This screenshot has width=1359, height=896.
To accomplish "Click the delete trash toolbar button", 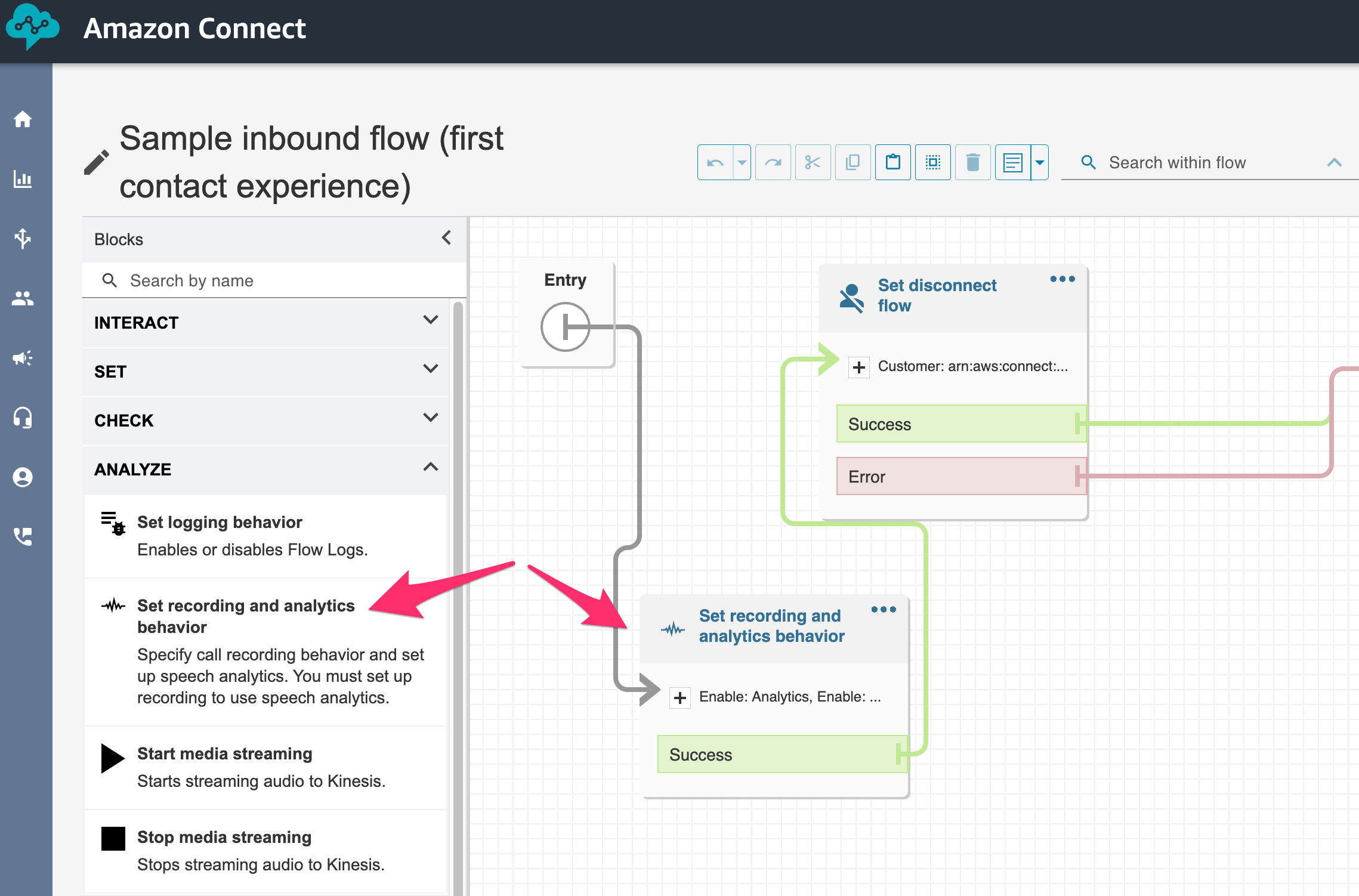I will coord(973,162).
